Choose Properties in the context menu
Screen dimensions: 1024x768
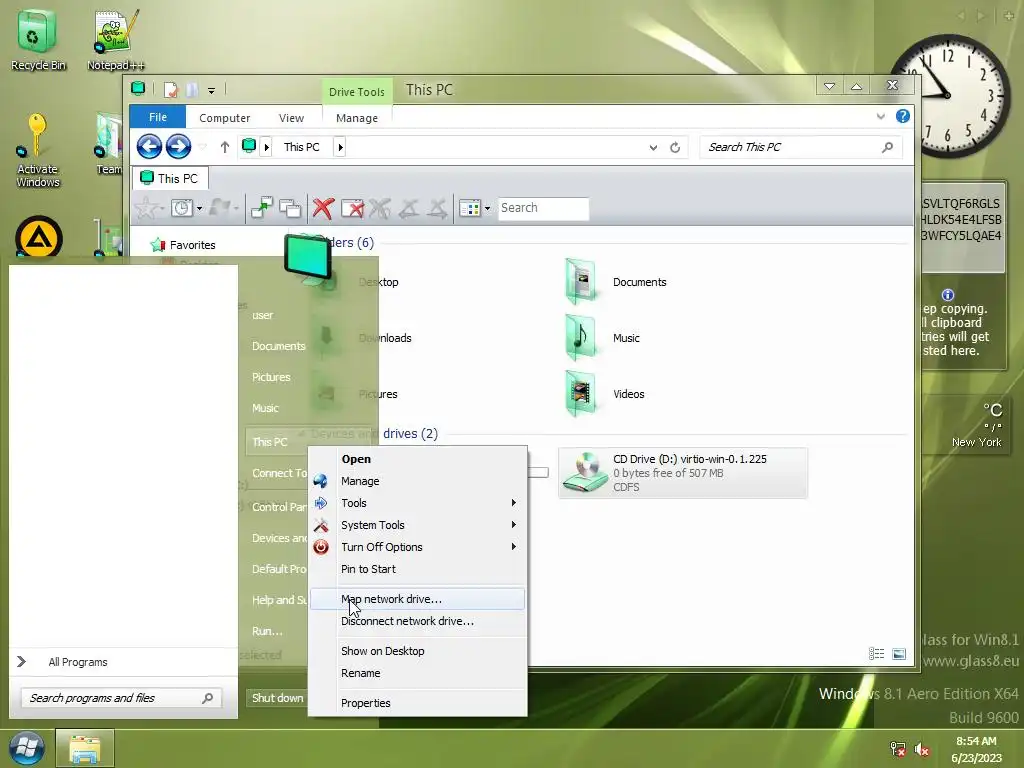pos(417,703)
